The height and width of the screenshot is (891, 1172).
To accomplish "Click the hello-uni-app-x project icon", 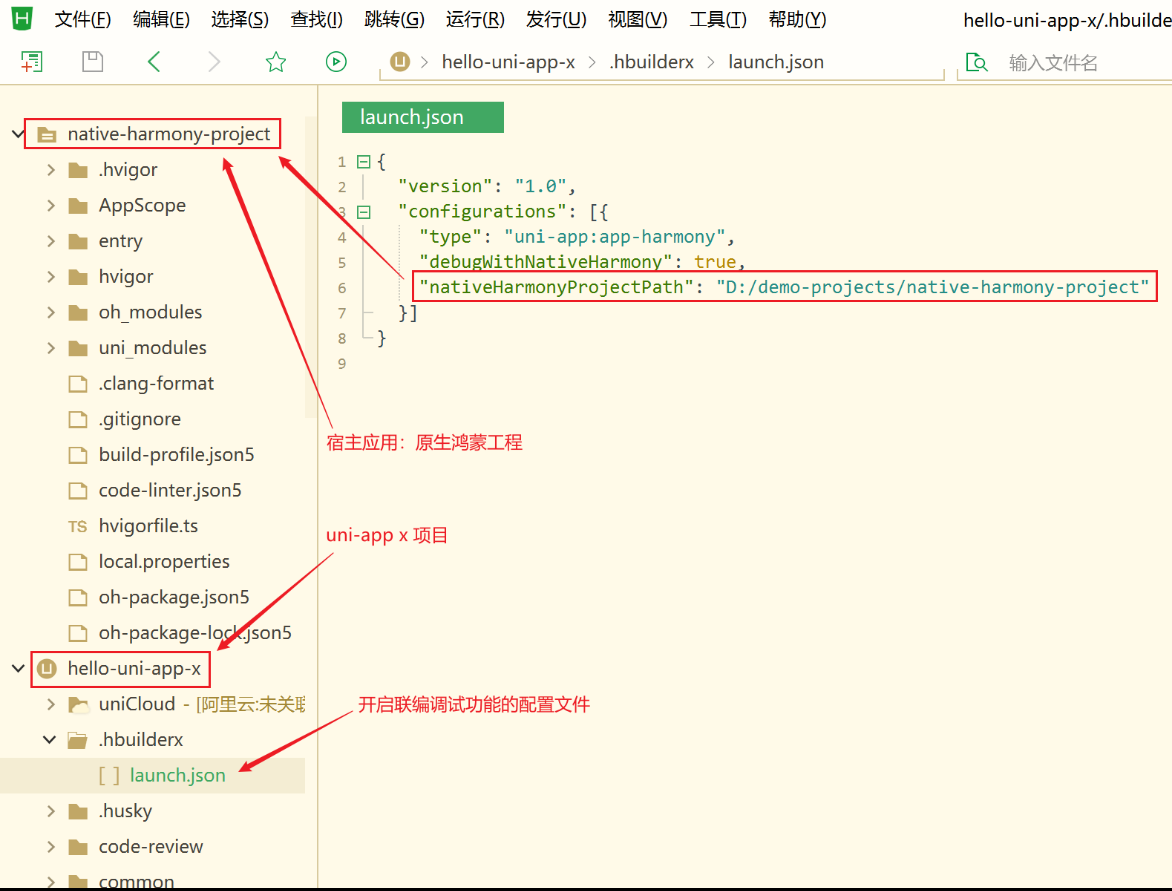I will (47, 668).
